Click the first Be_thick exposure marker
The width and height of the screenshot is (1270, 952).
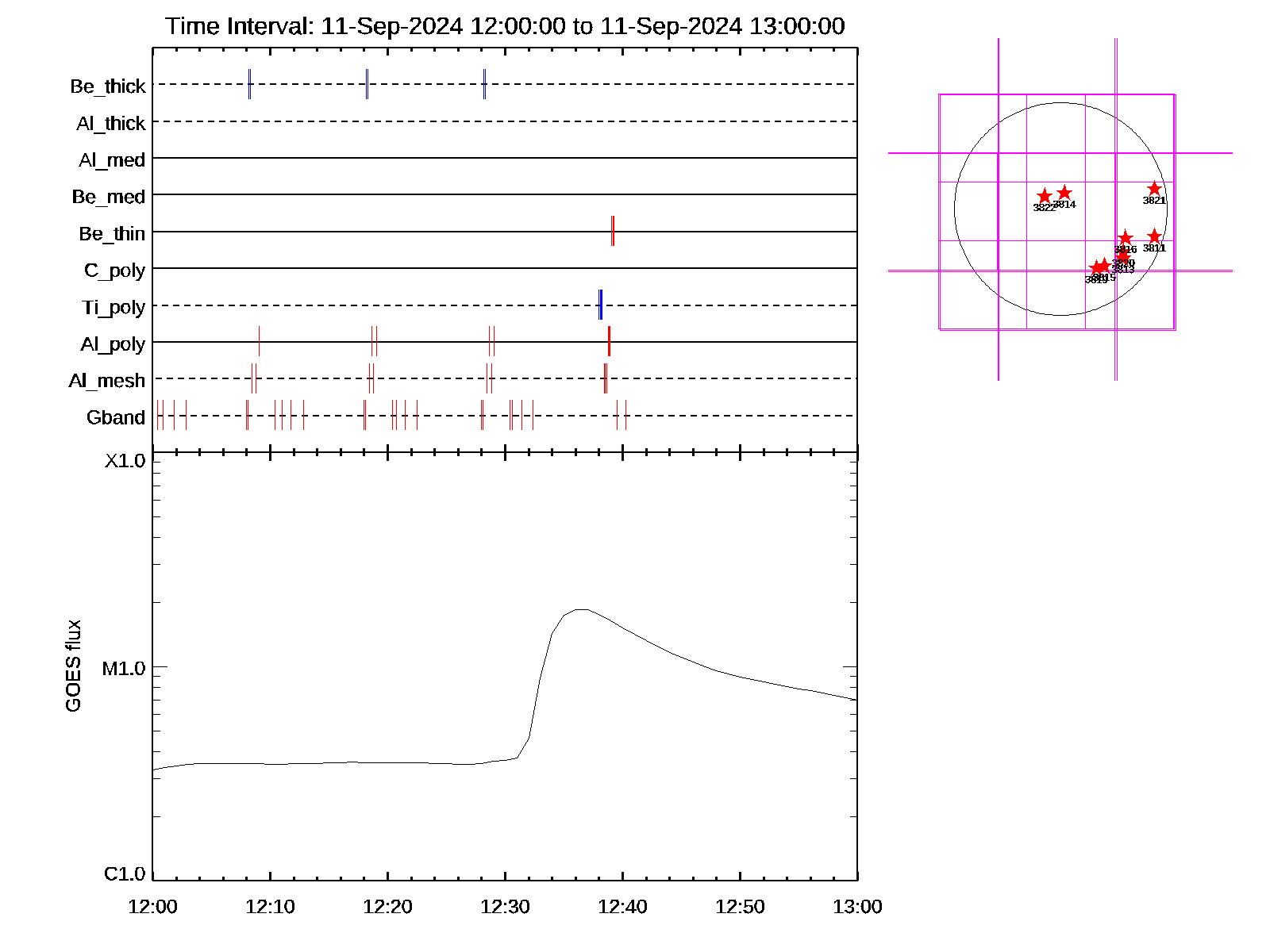(249, 84)
